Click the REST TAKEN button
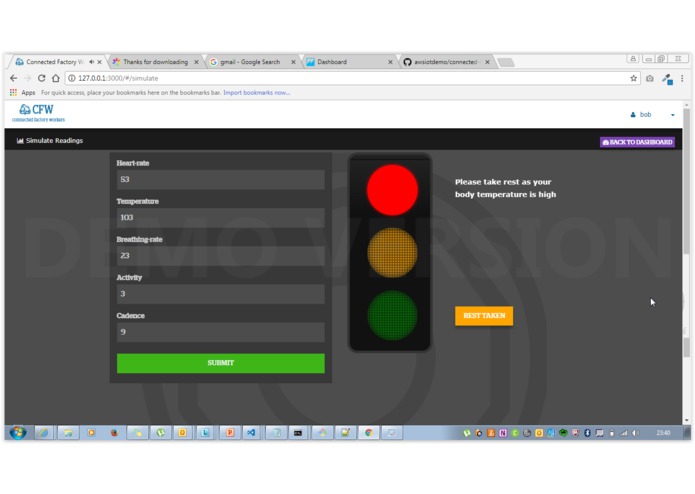Viewport: 695px width, 494px height. pos(484,316)
